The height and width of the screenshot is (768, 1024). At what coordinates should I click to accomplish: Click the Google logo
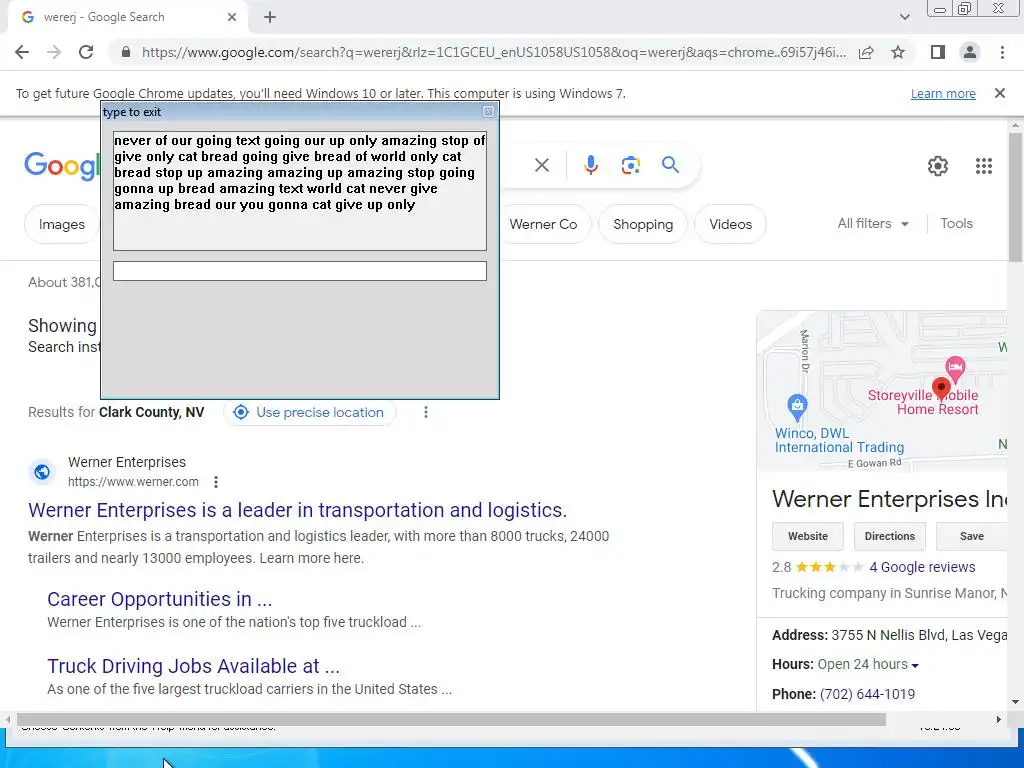[x=62, y=166]
